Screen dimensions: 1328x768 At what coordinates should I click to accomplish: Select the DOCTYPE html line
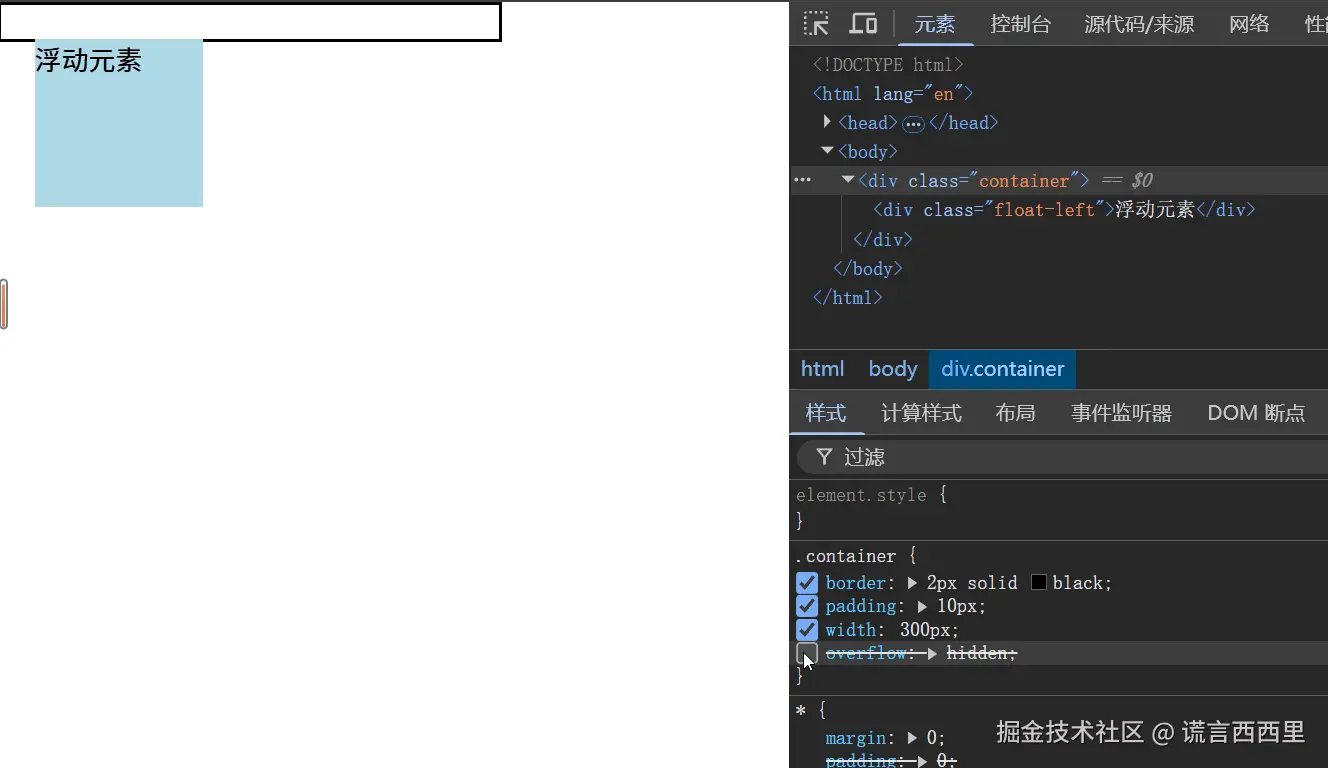888,65
